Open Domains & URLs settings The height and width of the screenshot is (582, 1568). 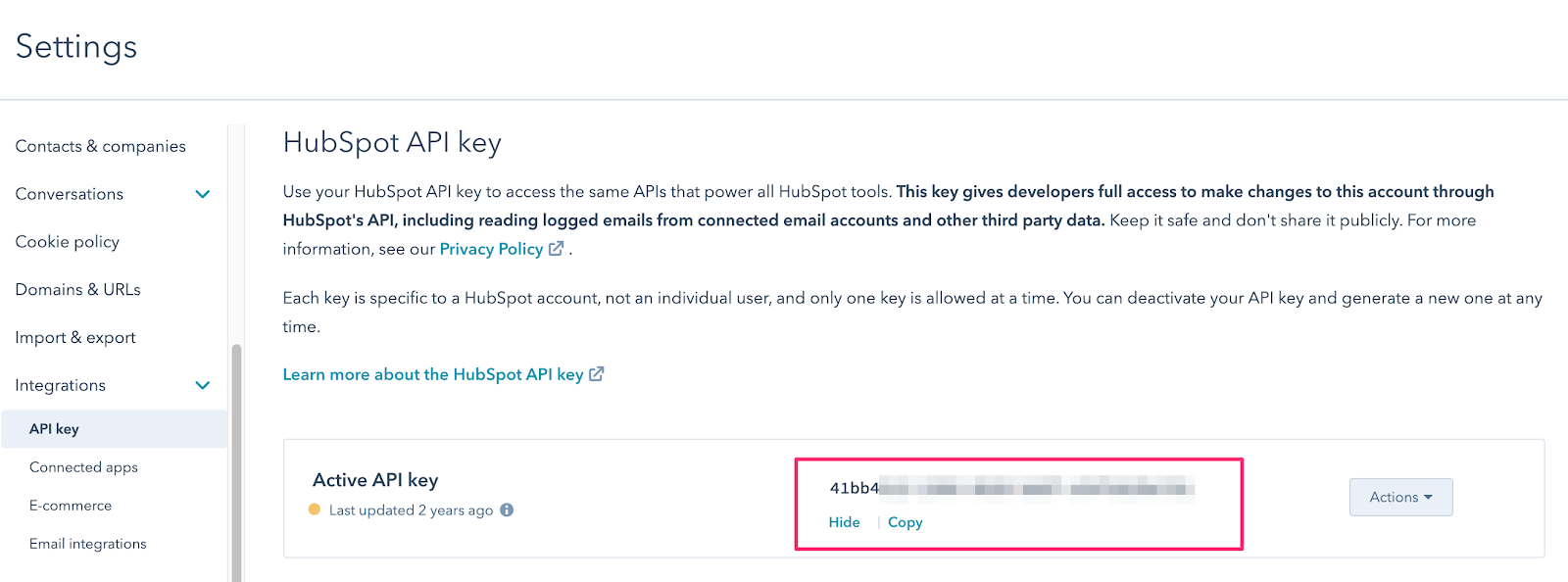point(78,290)
